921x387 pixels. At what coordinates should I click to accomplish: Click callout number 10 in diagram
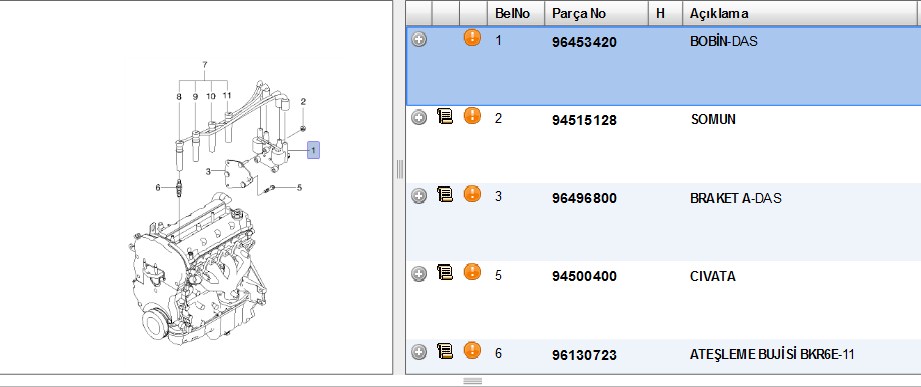click(x=211, y=96)
